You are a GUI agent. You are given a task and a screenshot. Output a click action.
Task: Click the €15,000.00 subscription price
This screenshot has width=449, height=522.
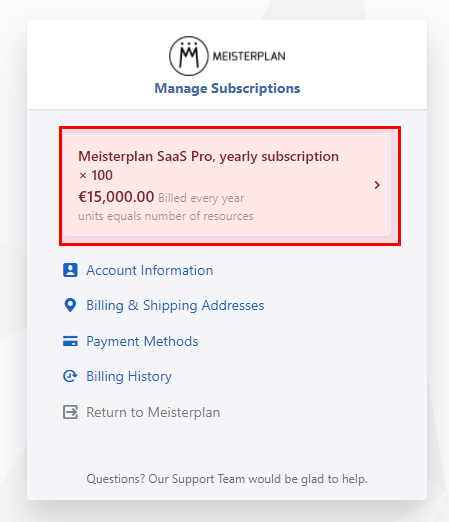(x=116, y=197)
